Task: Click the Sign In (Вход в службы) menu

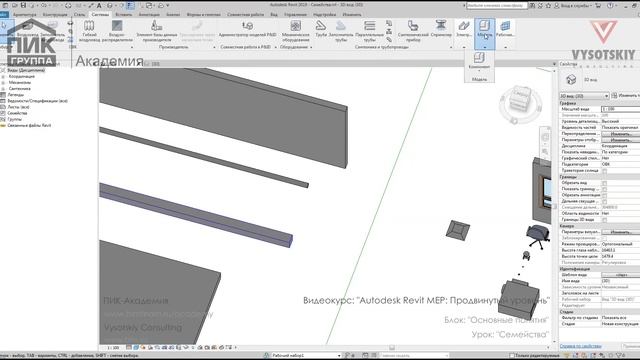Action: (576, 6)
